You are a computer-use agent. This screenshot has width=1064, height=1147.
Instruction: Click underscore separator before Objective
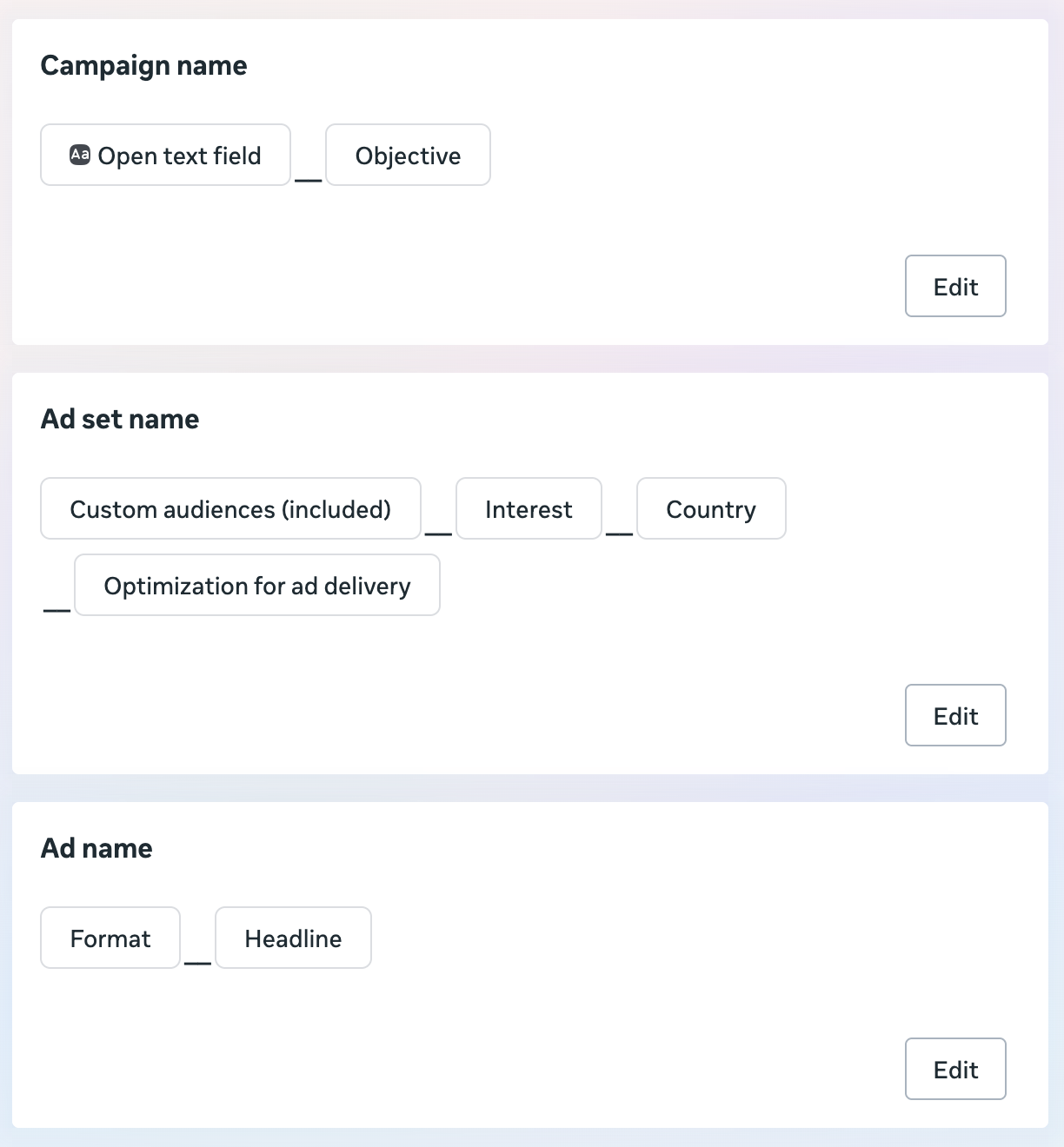(x=308, y=179)
